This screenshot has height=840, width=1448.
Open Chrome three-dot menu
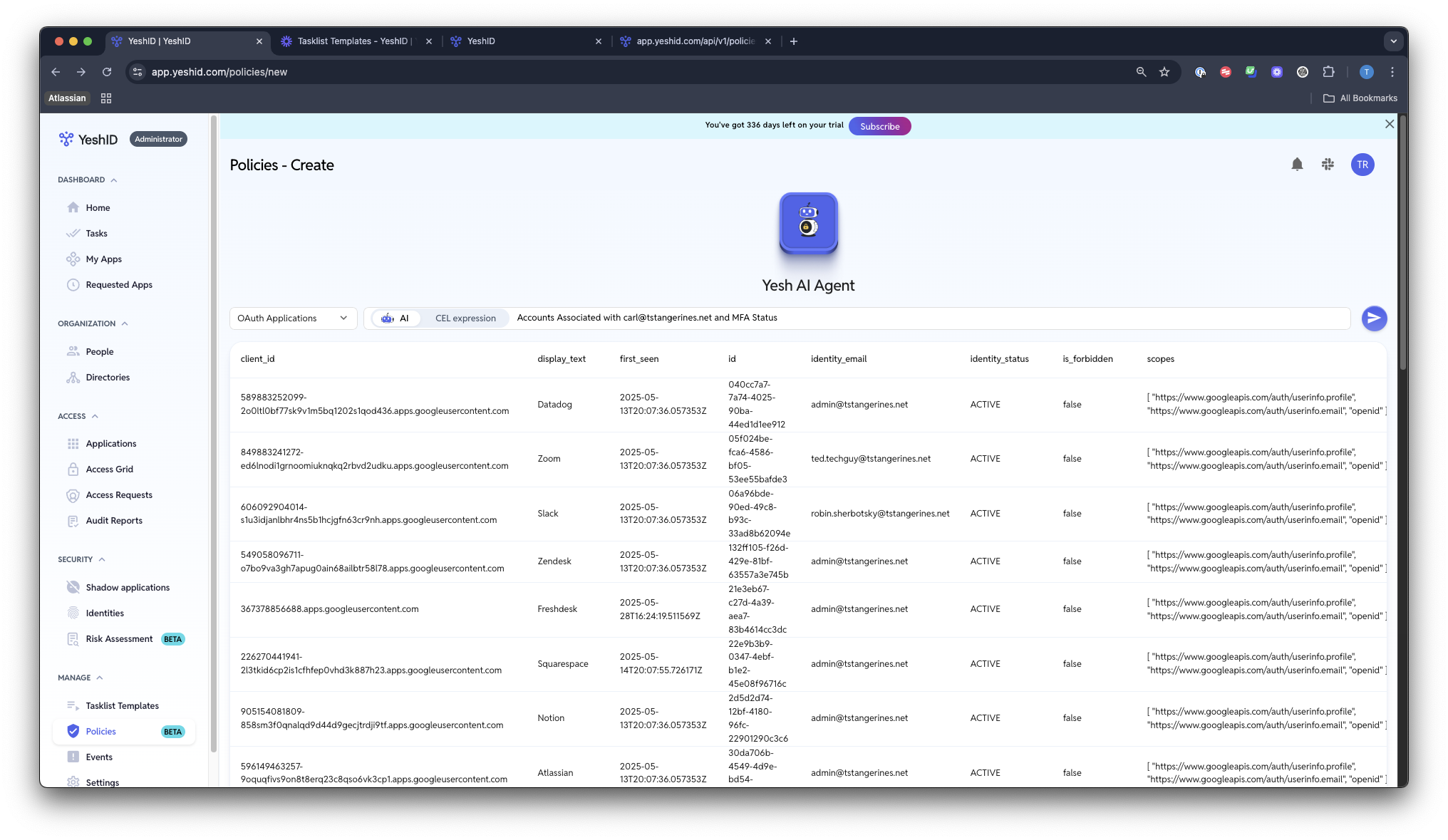1392,72
